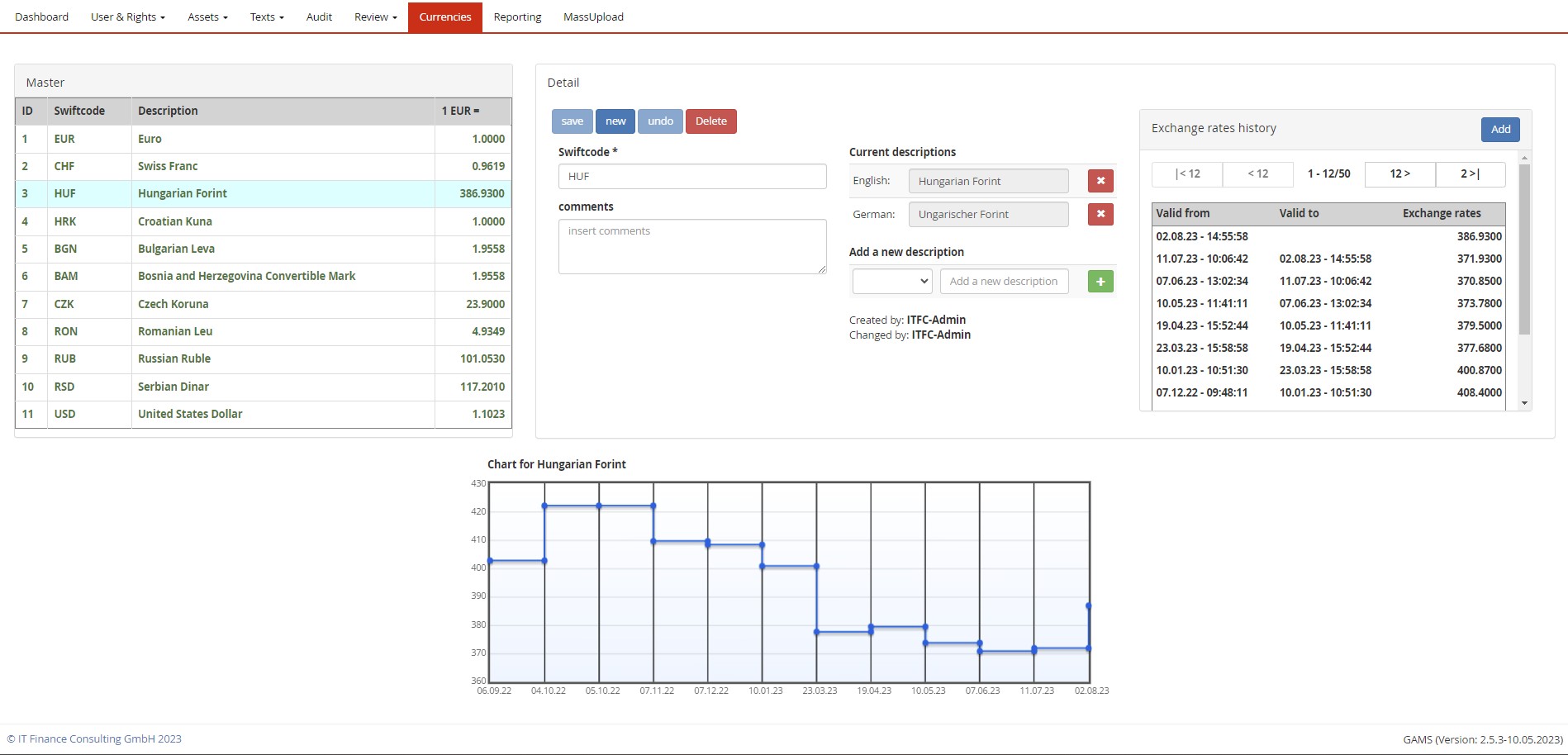Screen dimensions: 1568x755
Task: Open the Review dropdown menu
Action: pos(375,17)
